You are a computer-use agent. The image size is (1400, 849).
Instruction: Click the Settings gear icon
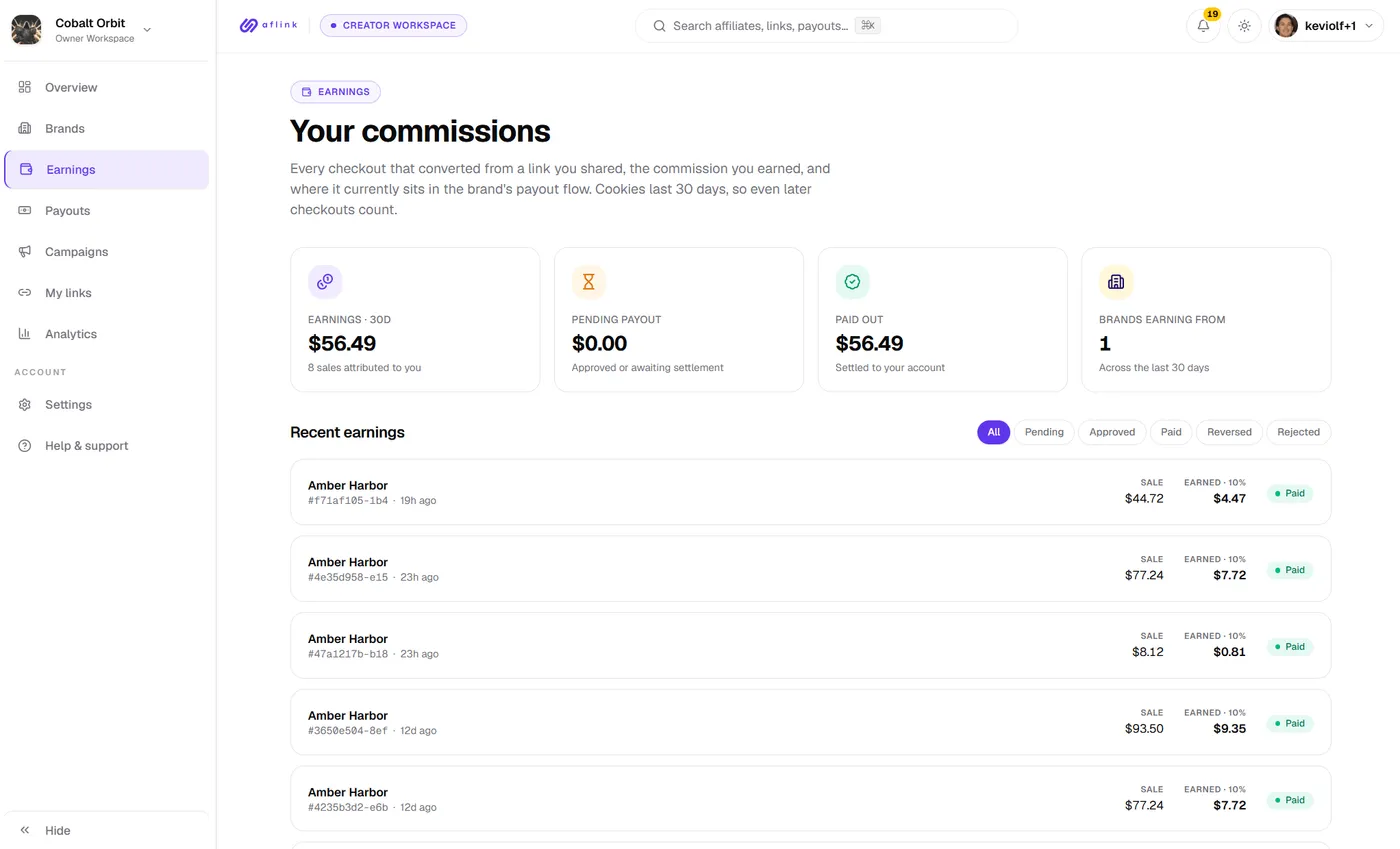(25, 405)
